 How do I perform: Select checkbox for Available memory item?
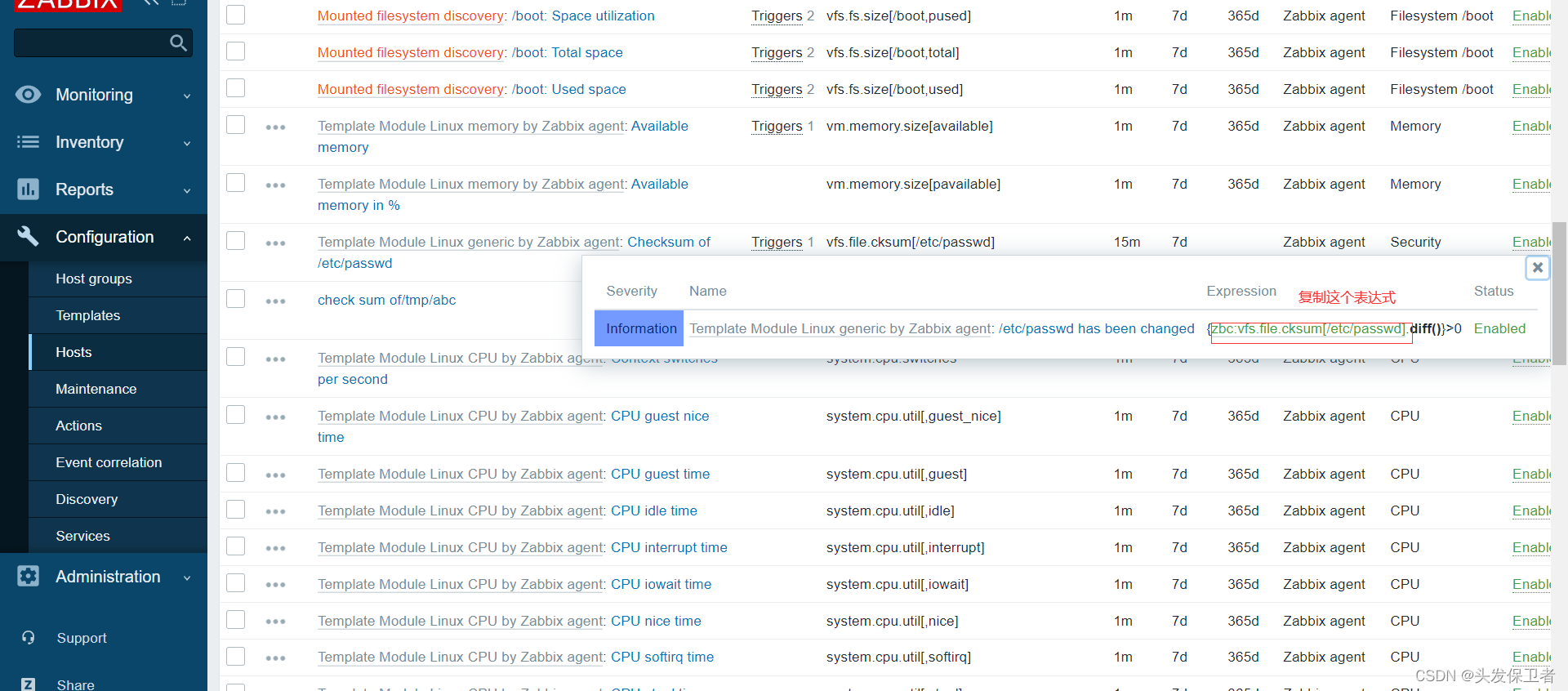click(235, 125)
